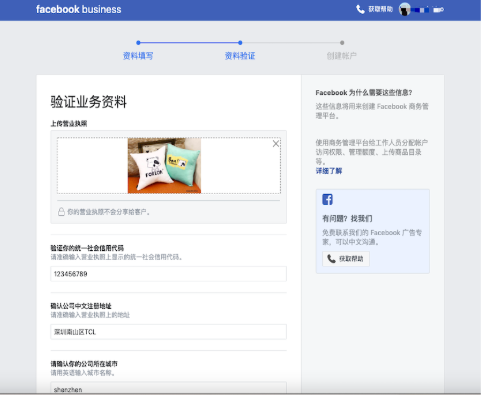Click middle progress step dot

240,43
